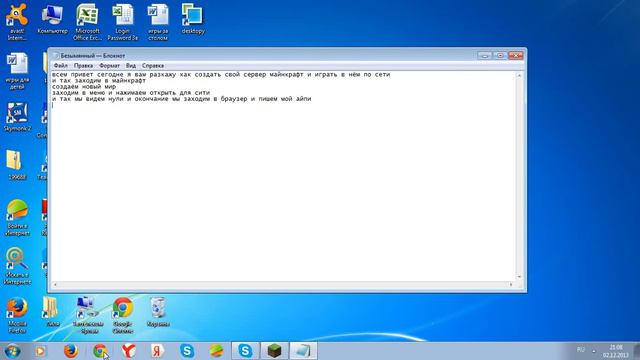Click Notepad horizontal scrollbar right arrow
Screen dimensions: 640x360
click(511, 284)
